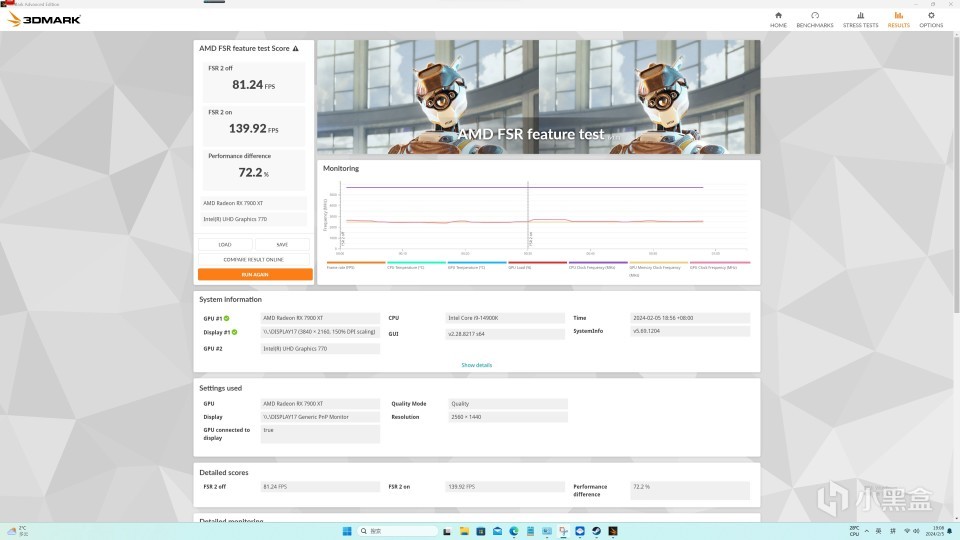Open Microsoft Store from taskbar
This screenshot has width=960, height=540.
pyautogui.click(x=481, y=531)
